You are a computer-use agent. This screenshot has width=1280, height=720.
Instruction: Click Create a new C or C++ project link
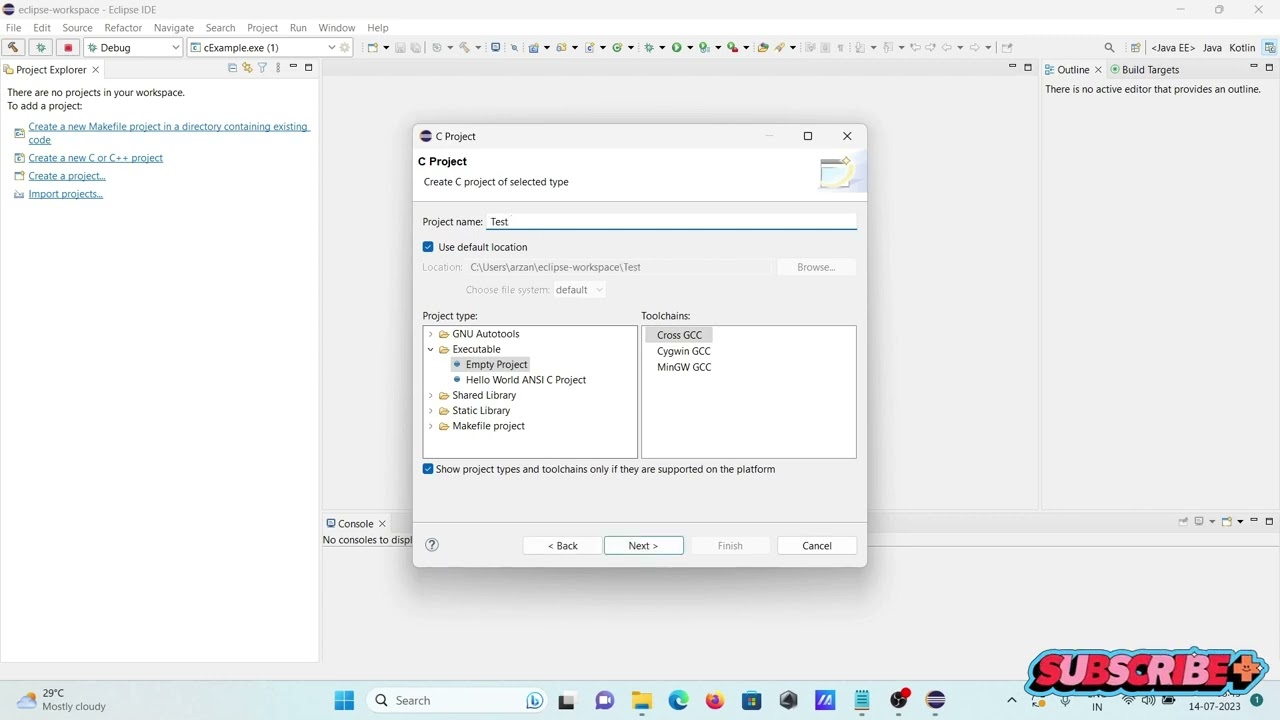[96, 158]
